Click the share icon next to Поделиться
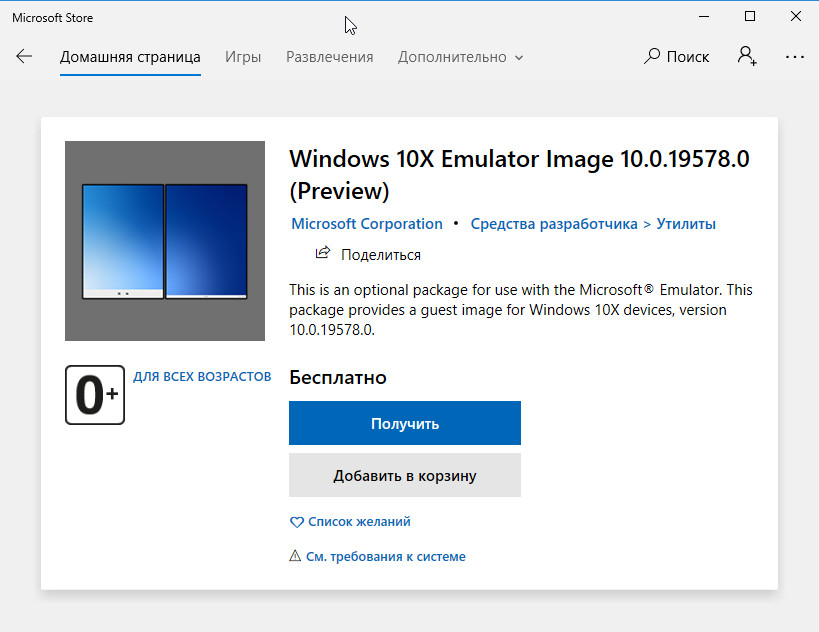 [x=323, y=253]
